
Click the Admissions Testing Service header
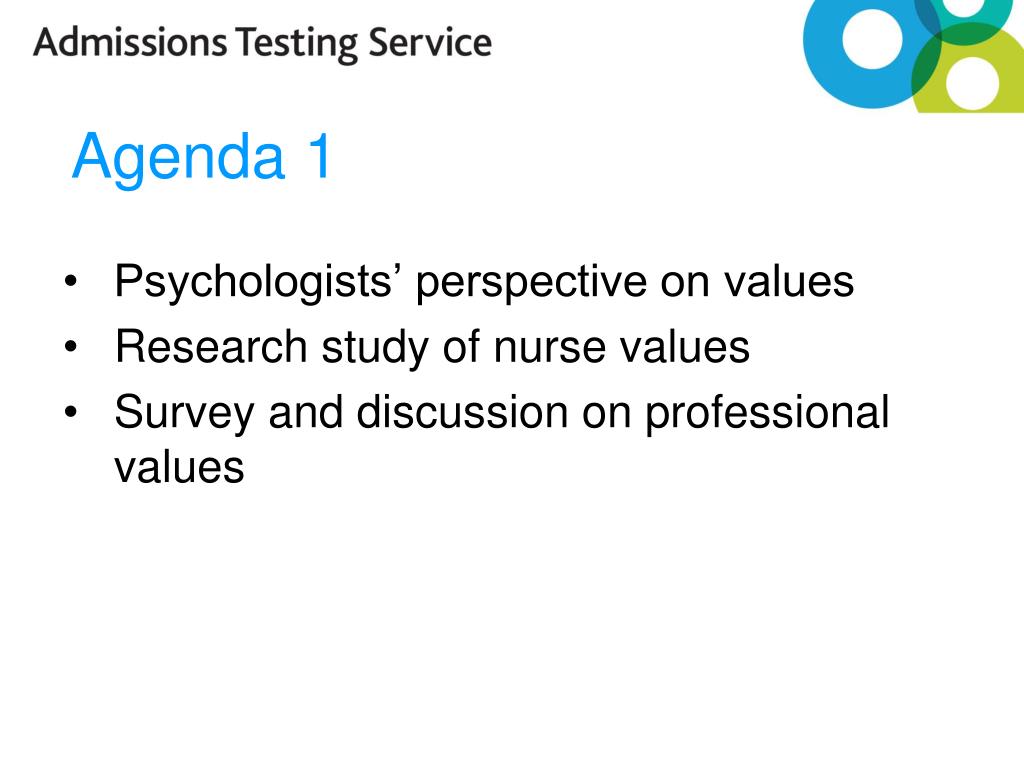263,43
